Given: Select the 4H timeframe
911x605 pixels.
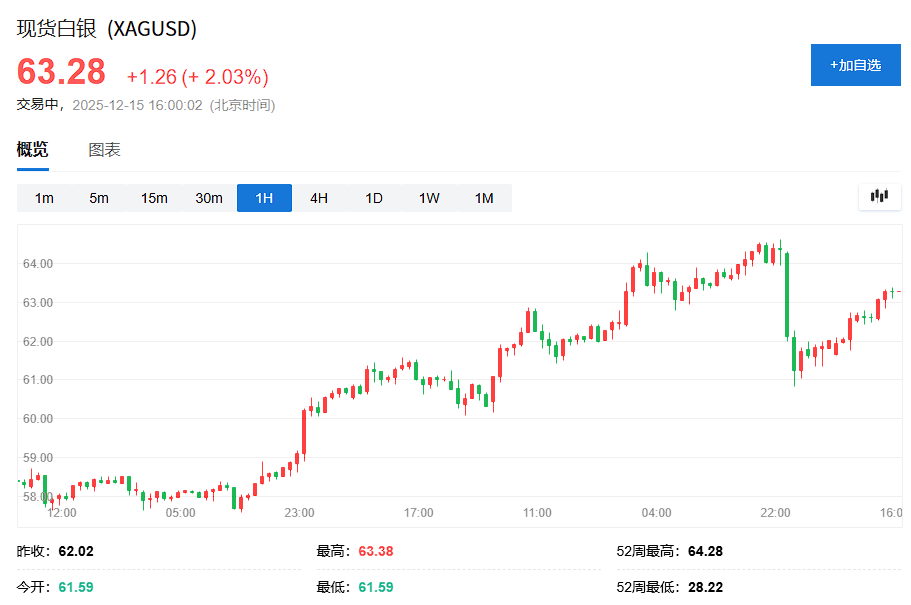Looking at the screenshot, I should click(318, 197).
